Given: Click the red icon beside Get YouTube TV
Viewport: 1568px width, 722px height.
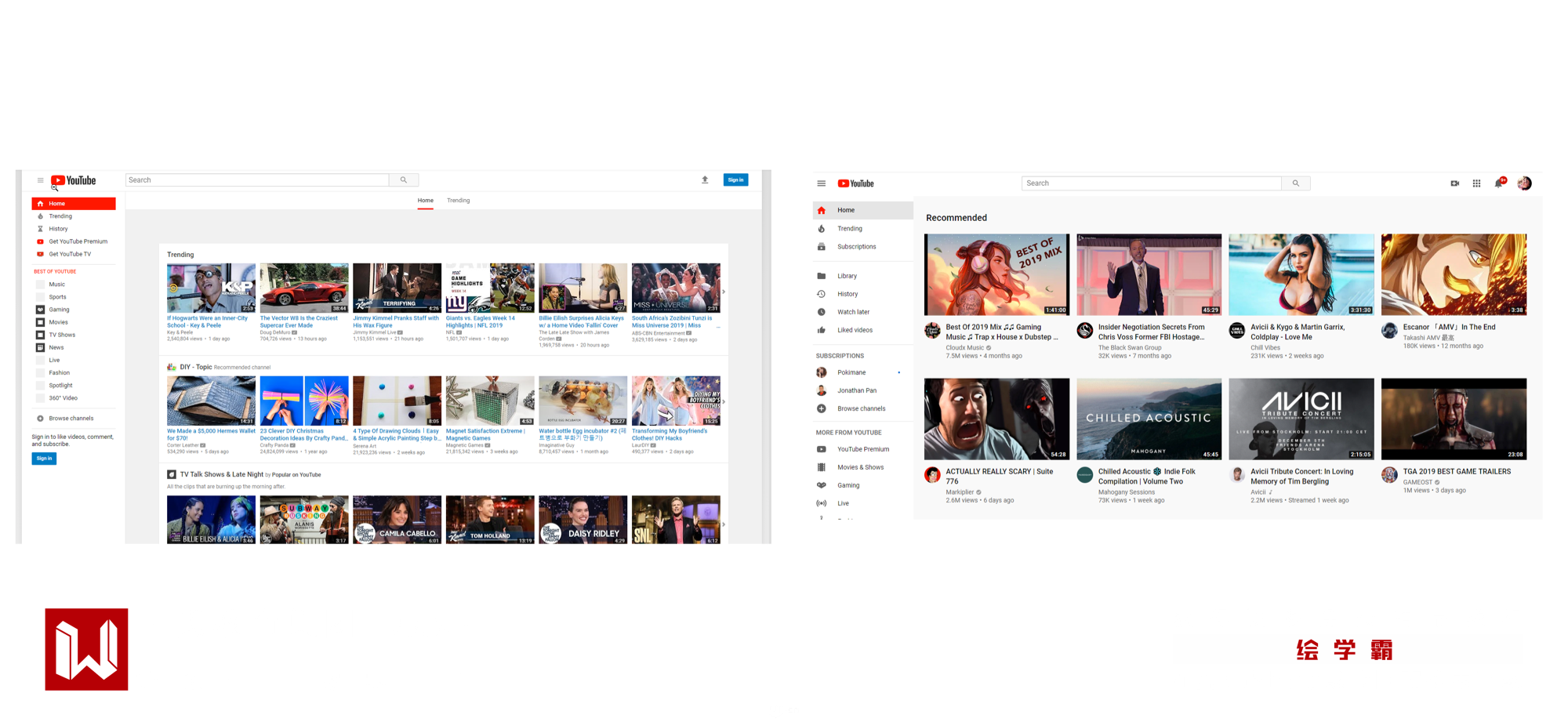Looking at the screenshot, I should point(41,254).
